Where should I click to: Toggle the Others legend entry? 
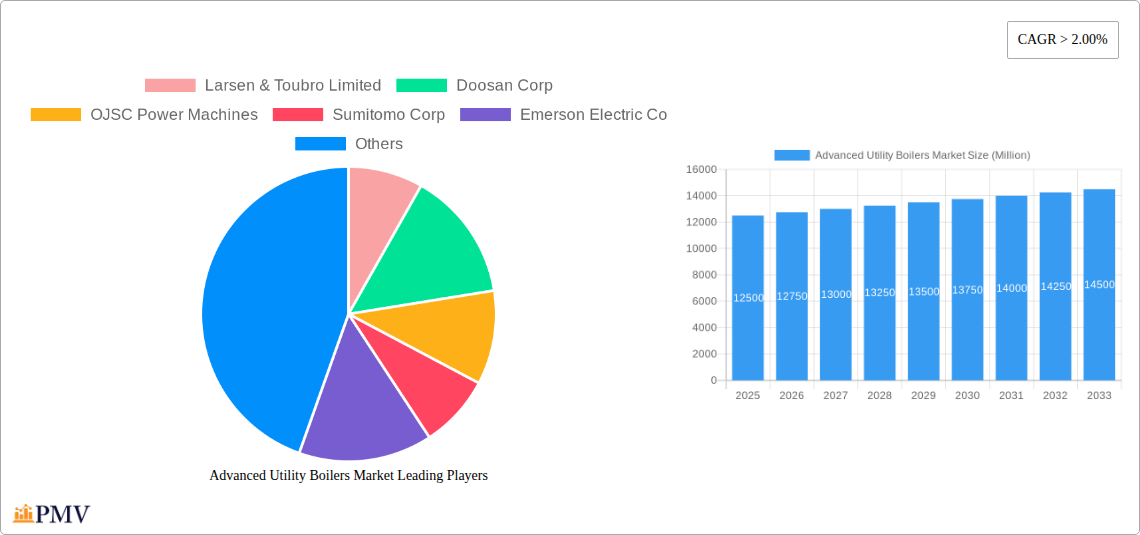click(348, 144)
